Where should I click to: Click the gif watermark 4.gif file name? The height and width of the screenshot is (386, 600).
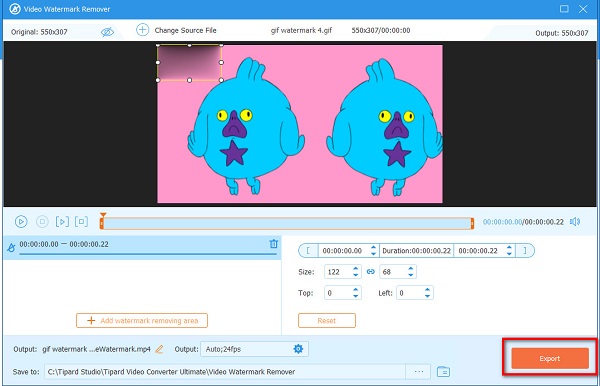point(301,30)
